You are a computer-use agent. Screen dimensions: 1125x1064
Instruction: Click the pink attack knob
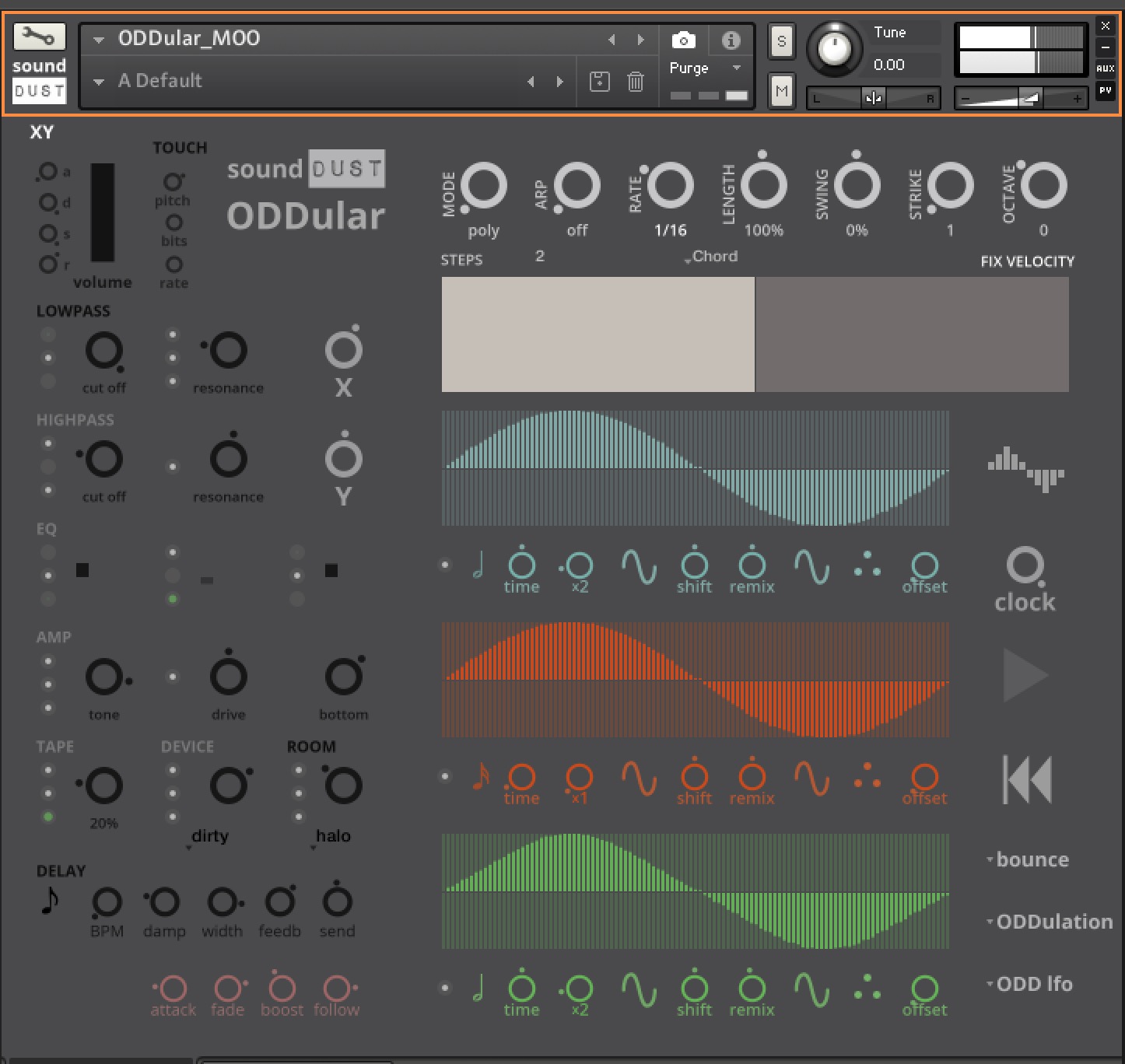172,989
